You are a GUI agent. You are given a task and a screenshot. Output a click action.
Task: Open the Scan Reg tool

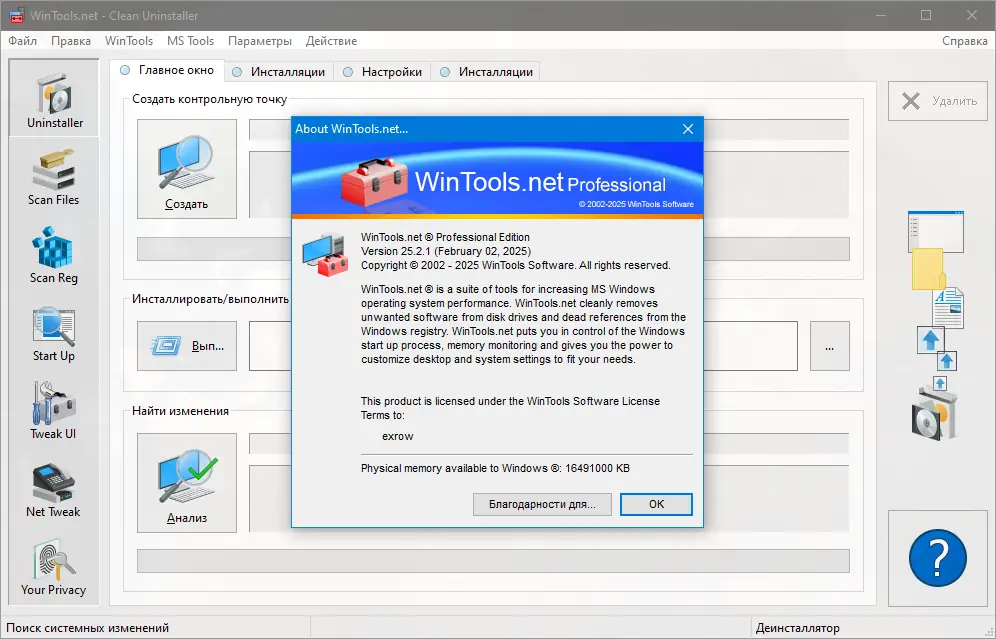tap(54, 256)
